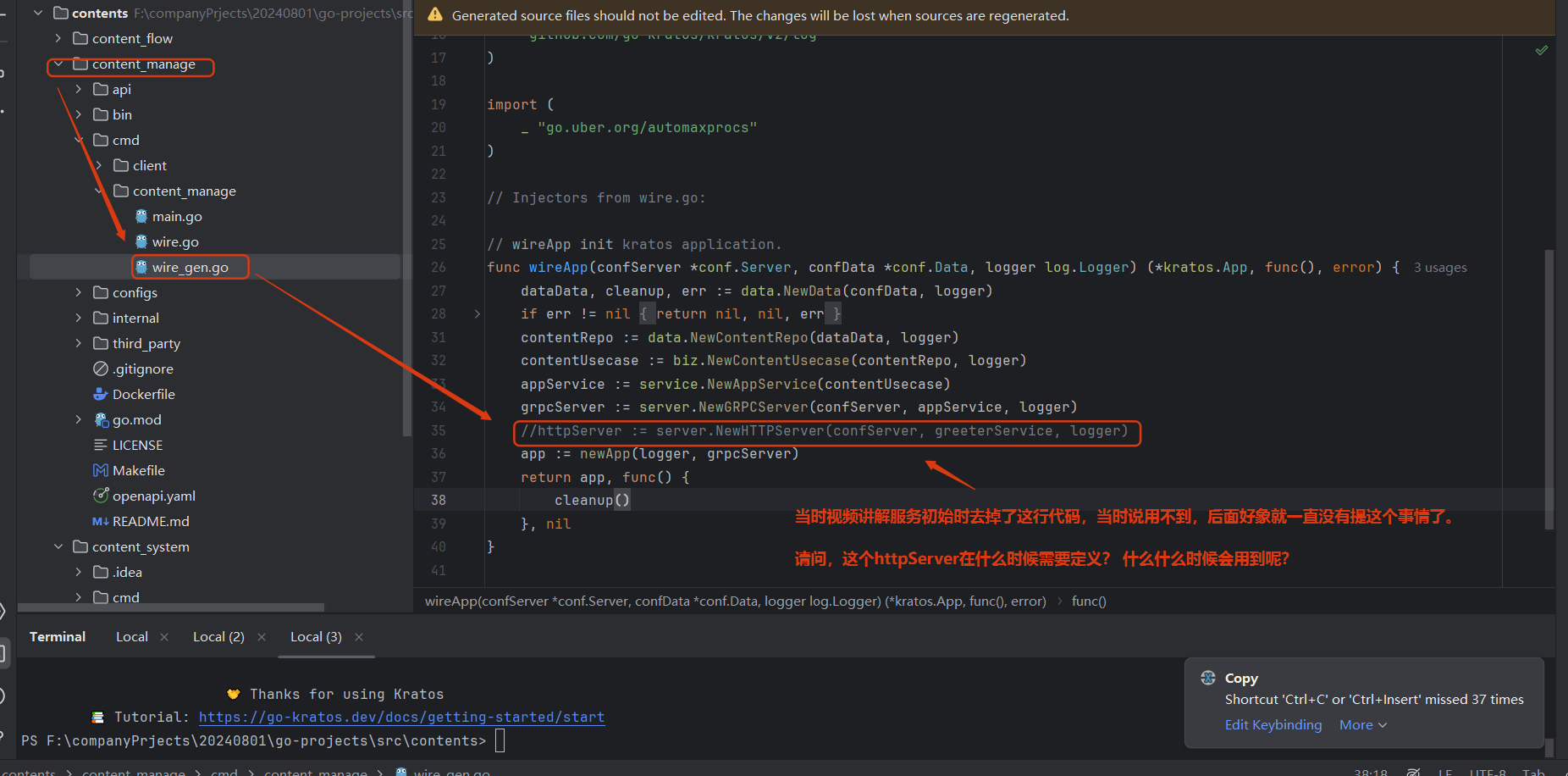Viewport: 1568px width, 776px height.
Task: Click the .idea folder icon
Action: coord(101,572)
